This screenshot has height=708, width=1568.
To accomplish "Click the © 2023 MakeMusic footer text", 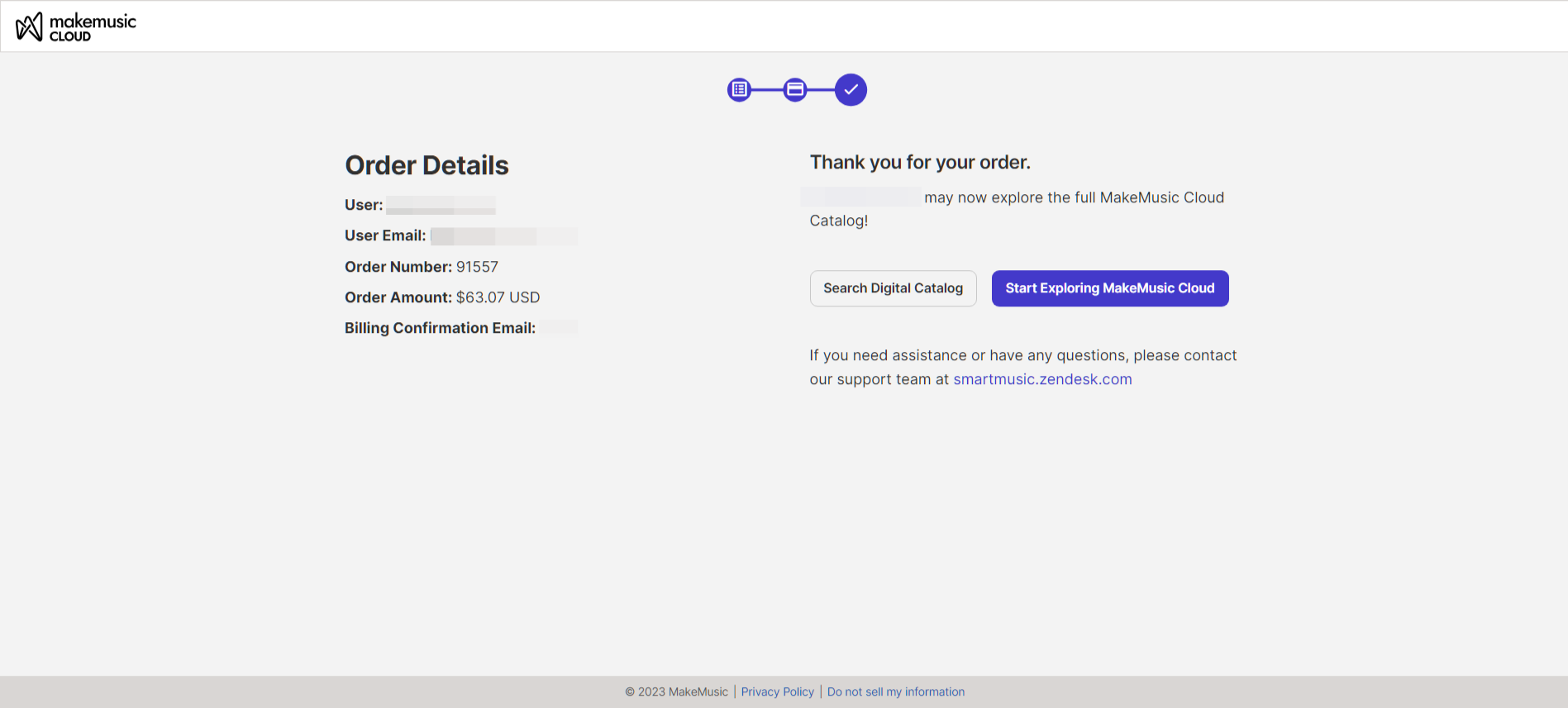I will pyautogui.click(x=676, y=691).
